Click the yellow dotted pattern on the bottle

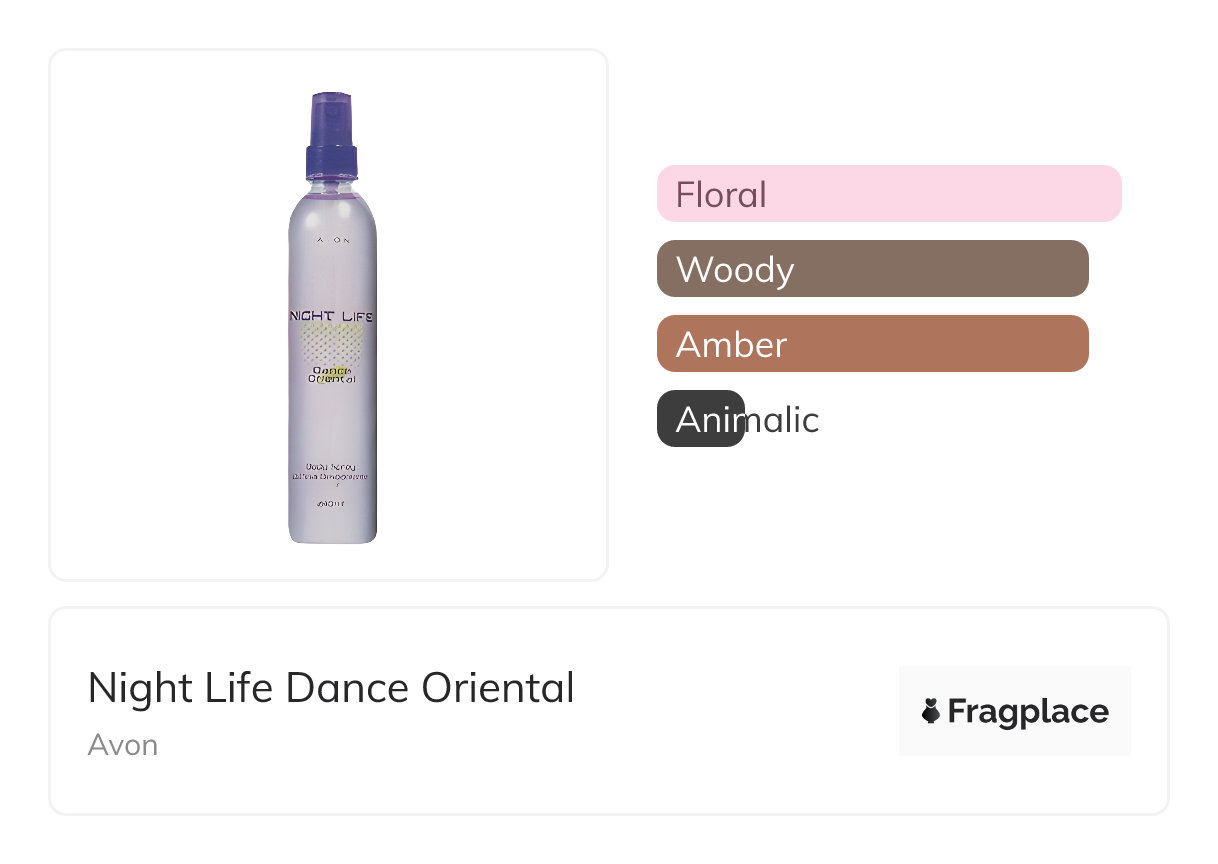[331, 342]
